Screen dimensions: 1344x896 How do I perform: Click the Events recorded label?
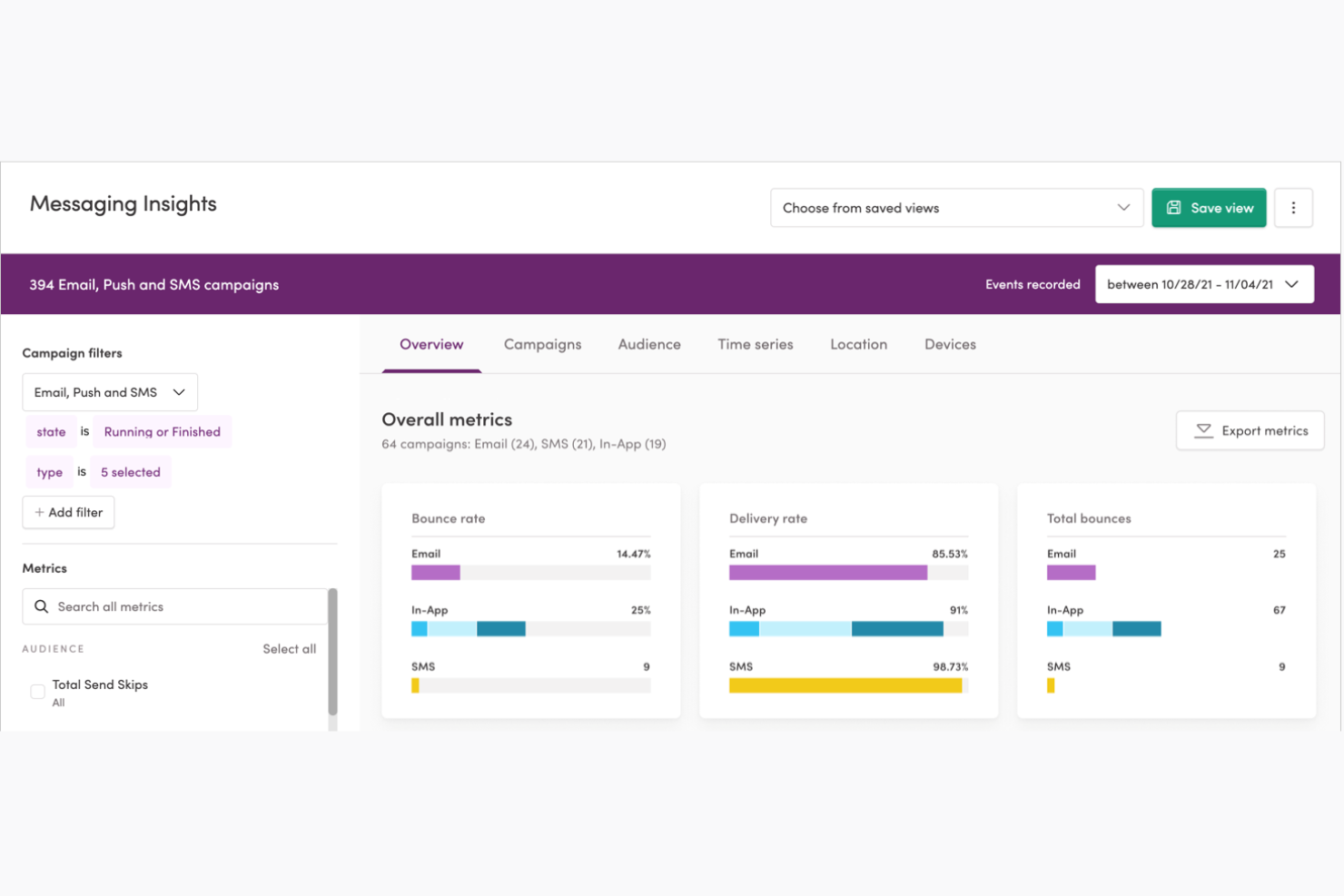pyautogui.click(x=1033, y=284)
